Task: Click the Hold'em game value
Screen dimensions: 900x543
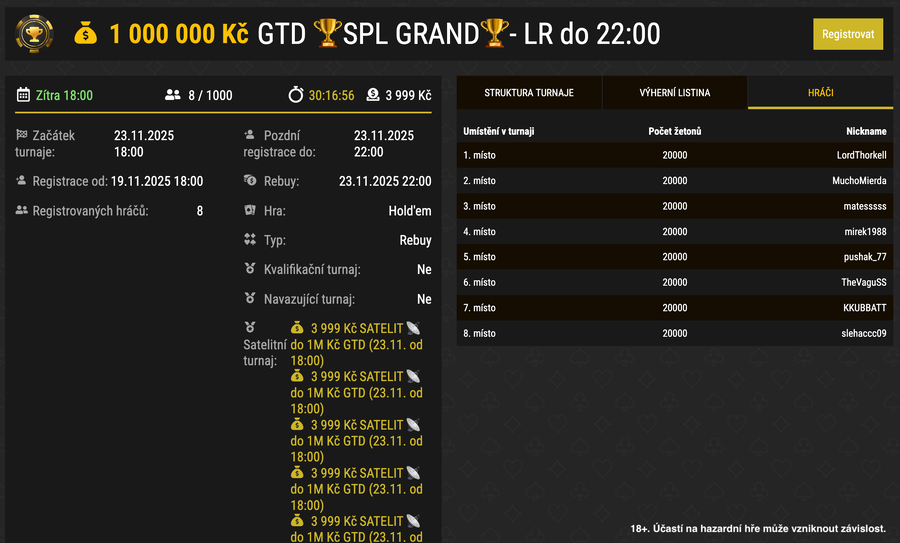Action: tap(410, 211)
